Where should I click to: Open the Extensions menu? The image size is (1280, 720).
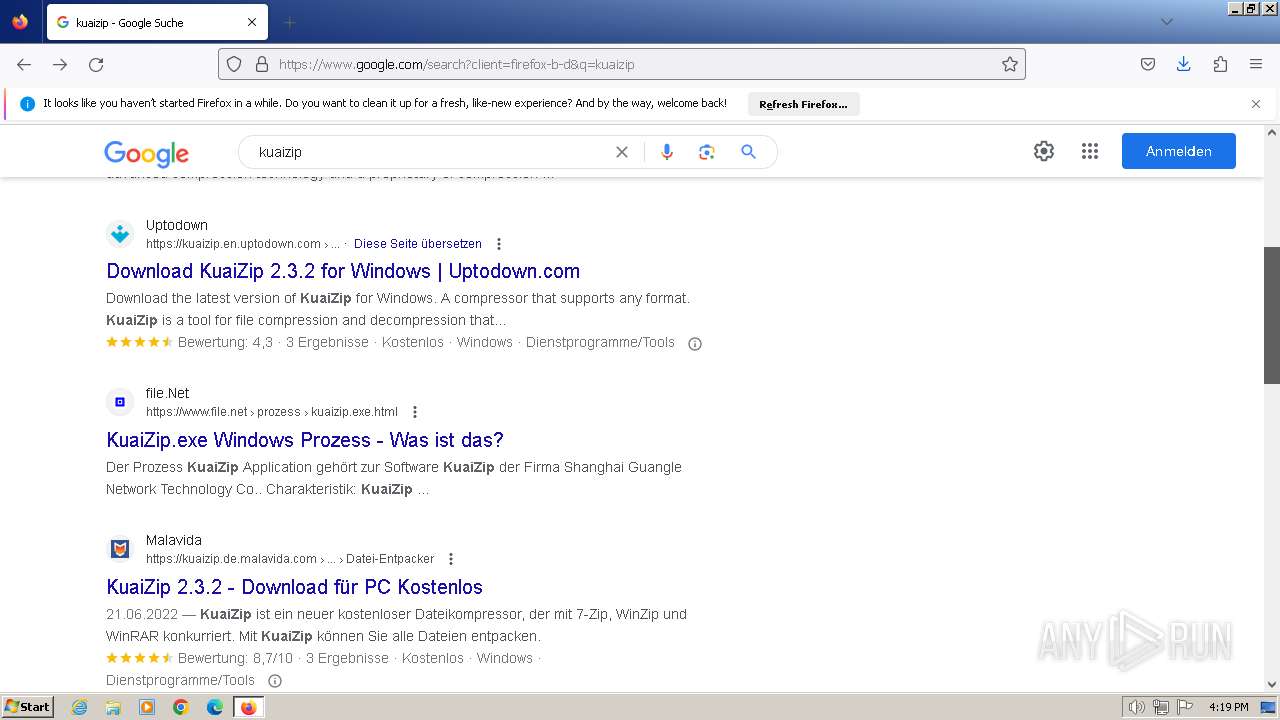(1220, 64)
